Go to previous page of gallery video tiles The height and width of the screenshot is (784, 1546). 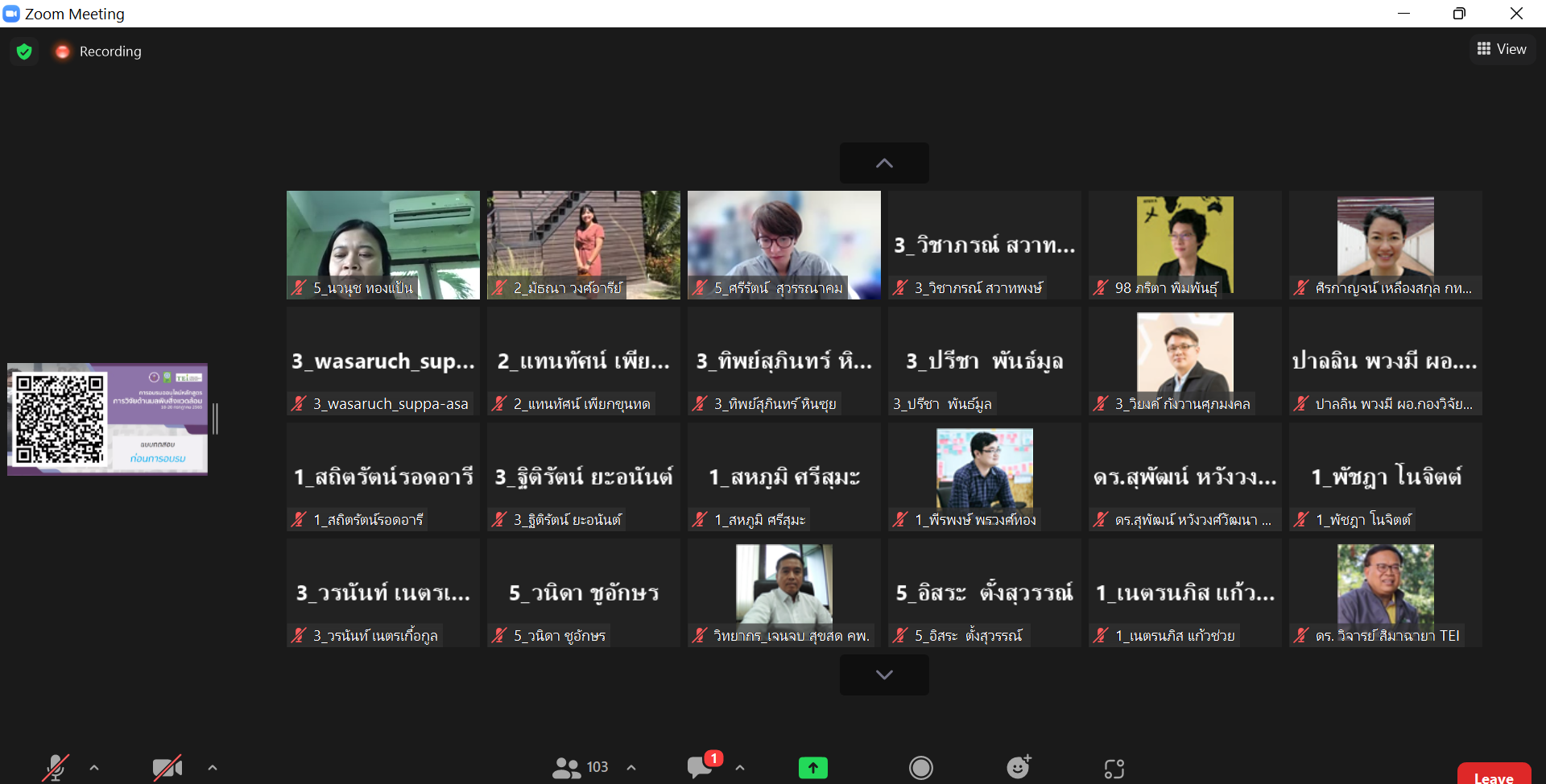[884, 163]
